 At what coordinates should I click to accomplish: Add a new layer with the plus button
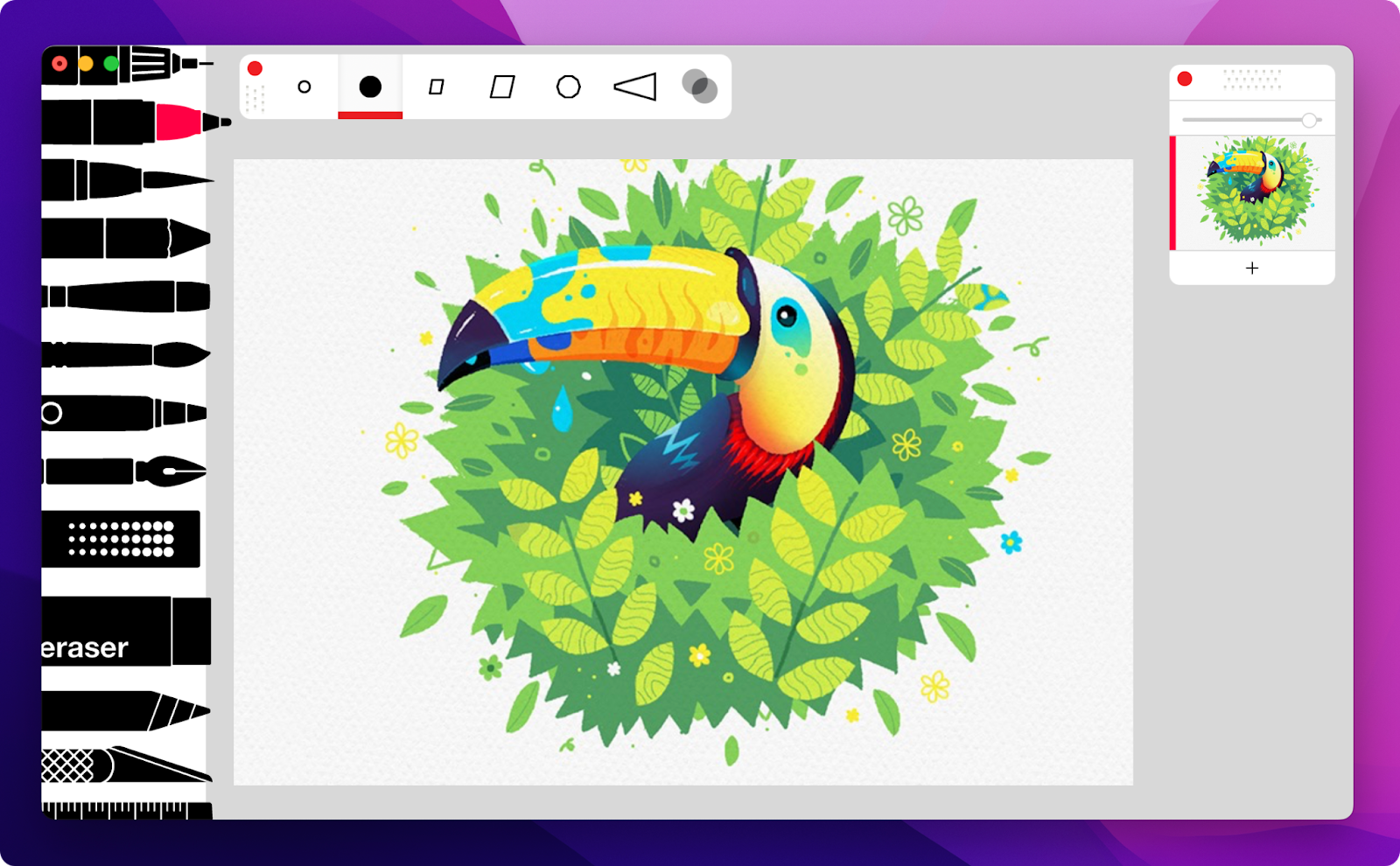1252,268
